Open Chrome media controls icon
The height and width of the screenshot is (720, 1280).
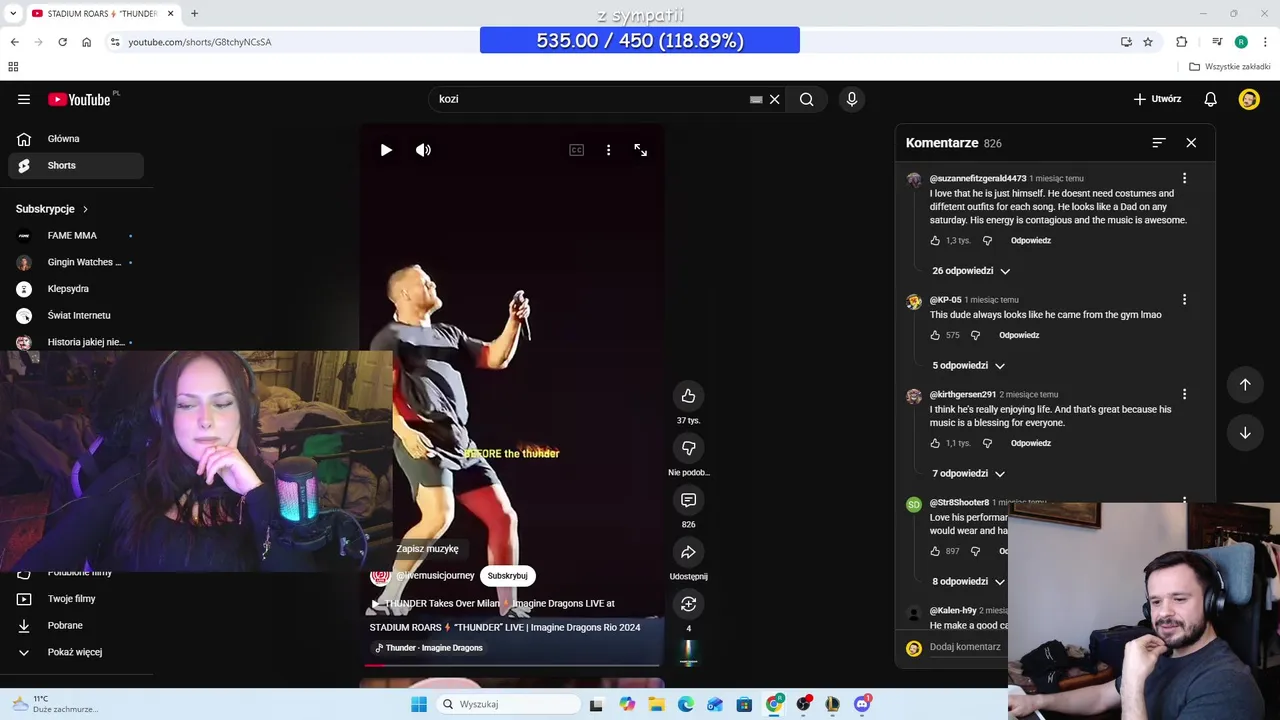click(1217, 42)
